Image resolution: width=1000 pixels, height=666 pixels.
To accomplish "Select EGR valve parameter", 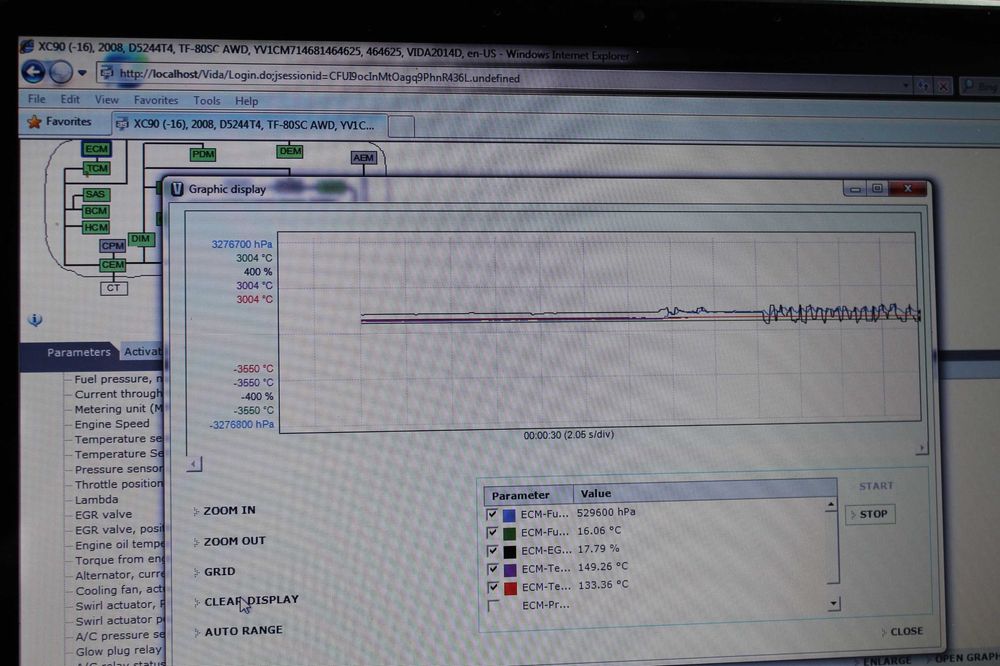I will click(x=103, y=514).
